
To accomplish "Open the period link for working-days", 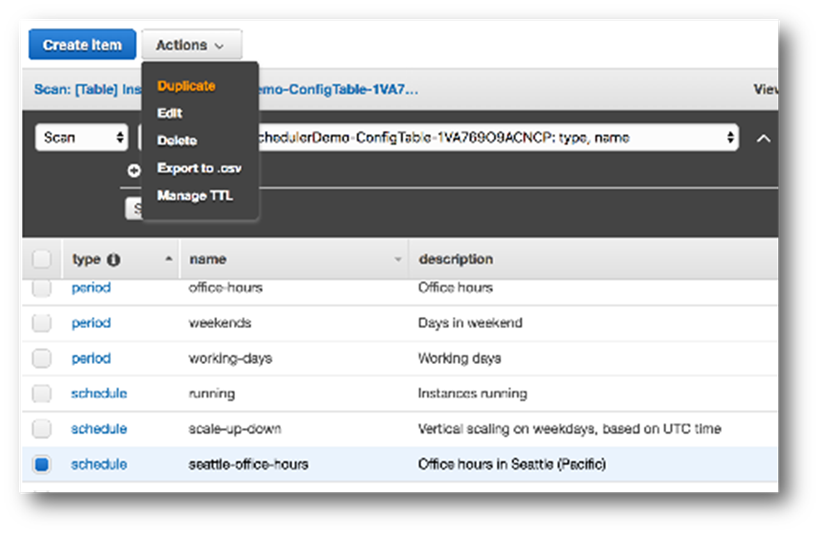I will [x=91, y=358].
